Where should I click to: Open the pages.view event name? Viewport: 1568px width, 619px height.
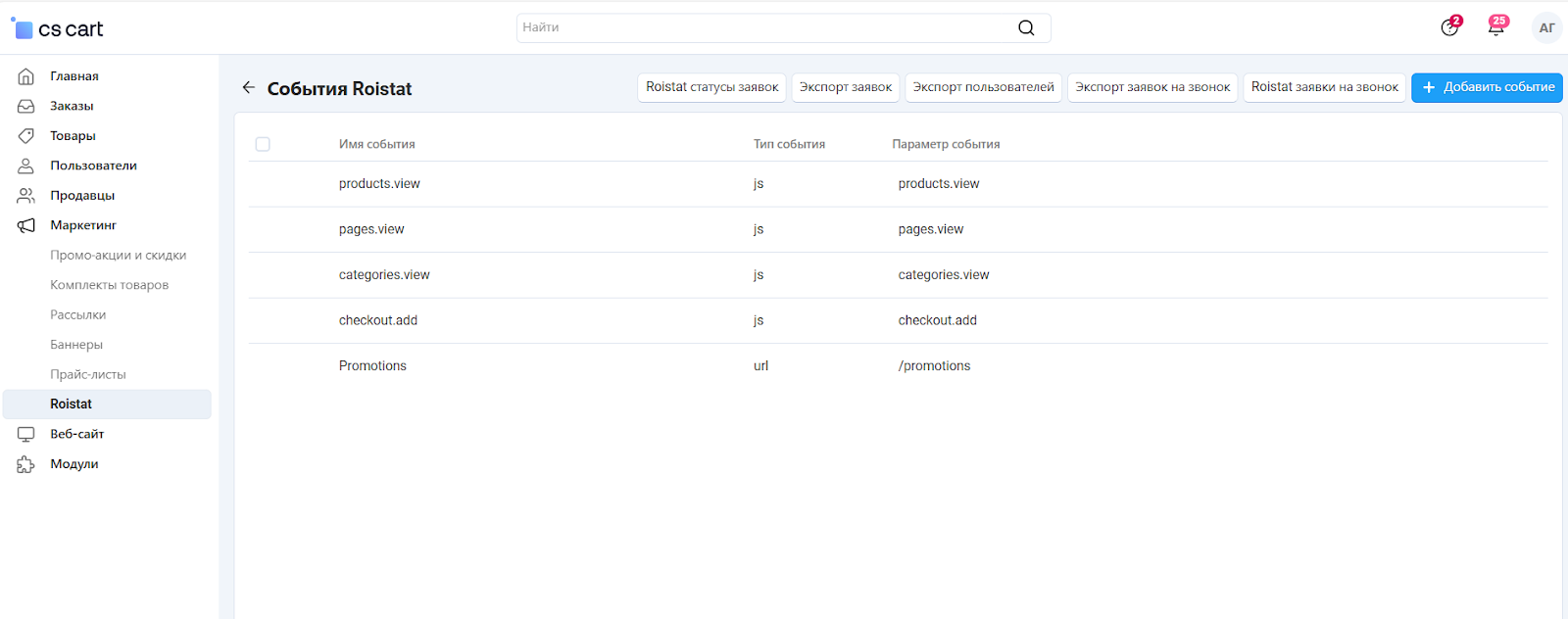(x=371, y=229)
